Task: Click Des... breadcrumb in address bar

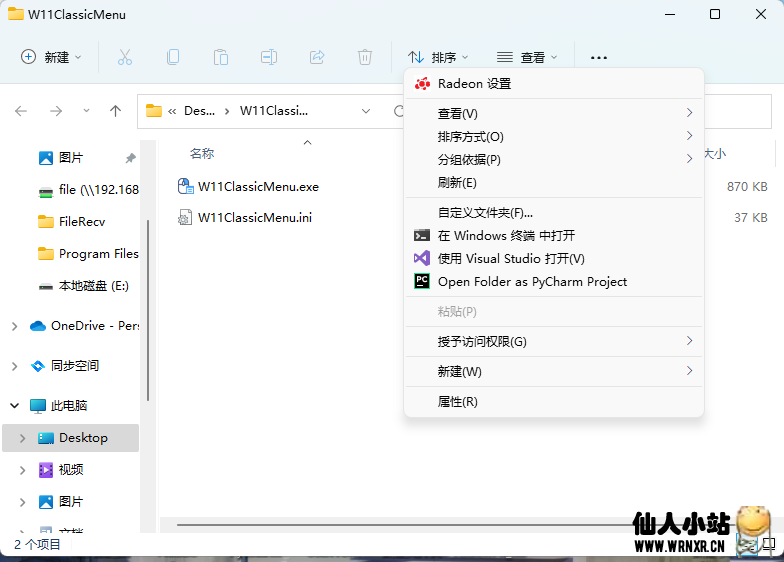Action: (x=200, y=110)
